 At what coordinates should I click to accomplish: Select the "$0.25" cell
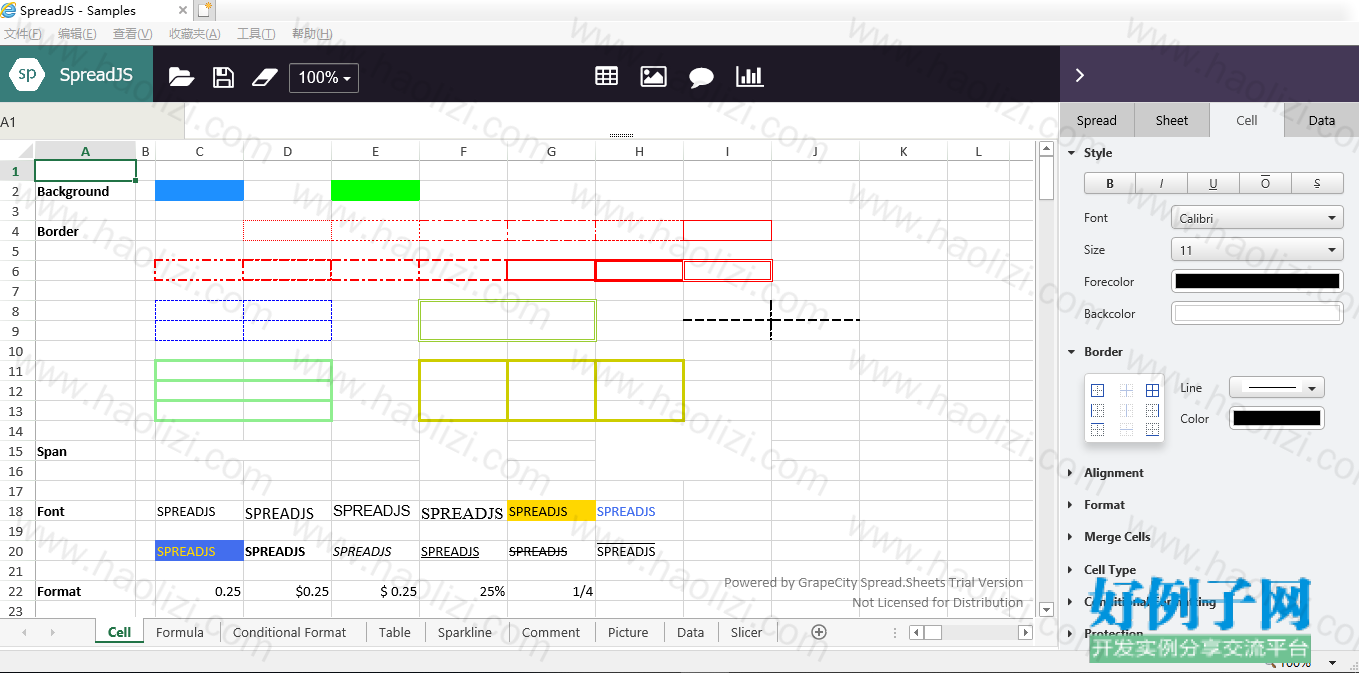(287, 591)
